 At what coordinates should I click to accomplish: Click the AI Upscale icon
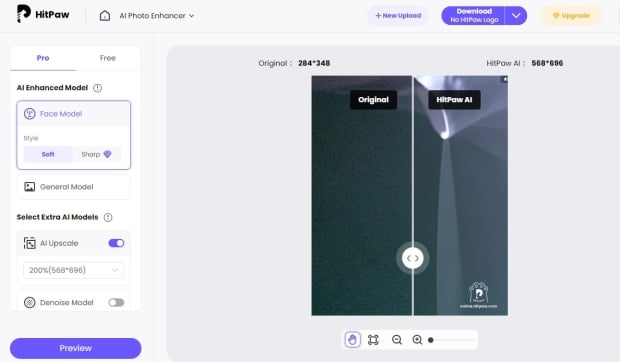30,243
